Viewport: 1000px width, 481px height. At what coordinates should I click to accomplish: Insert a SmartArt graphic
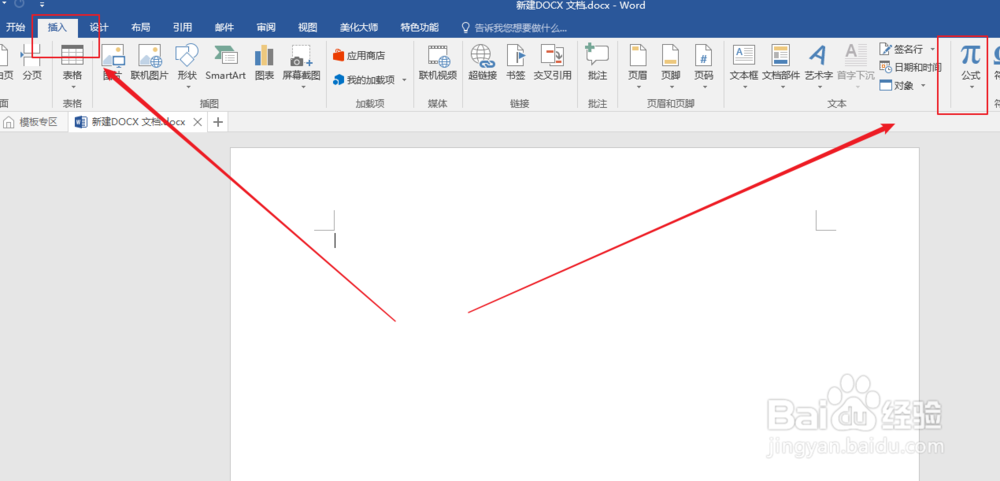225,63
